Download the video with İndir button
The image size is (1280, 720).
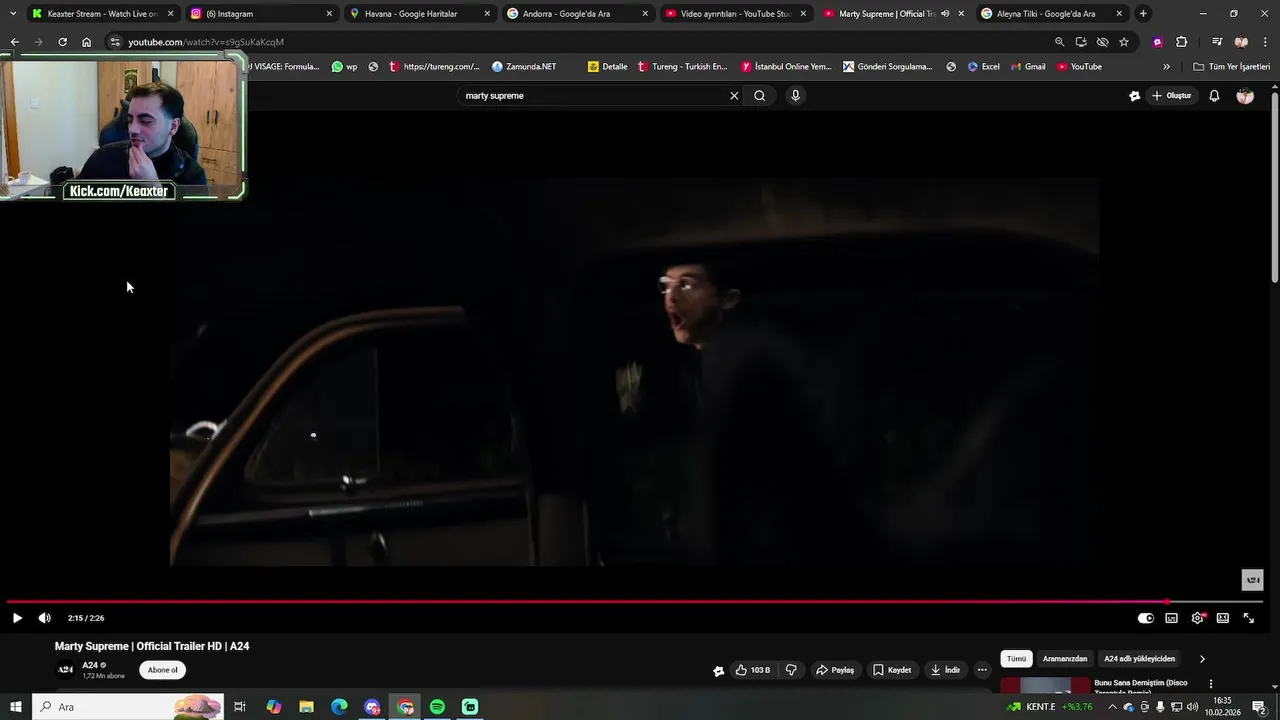[x=945, y=670]
